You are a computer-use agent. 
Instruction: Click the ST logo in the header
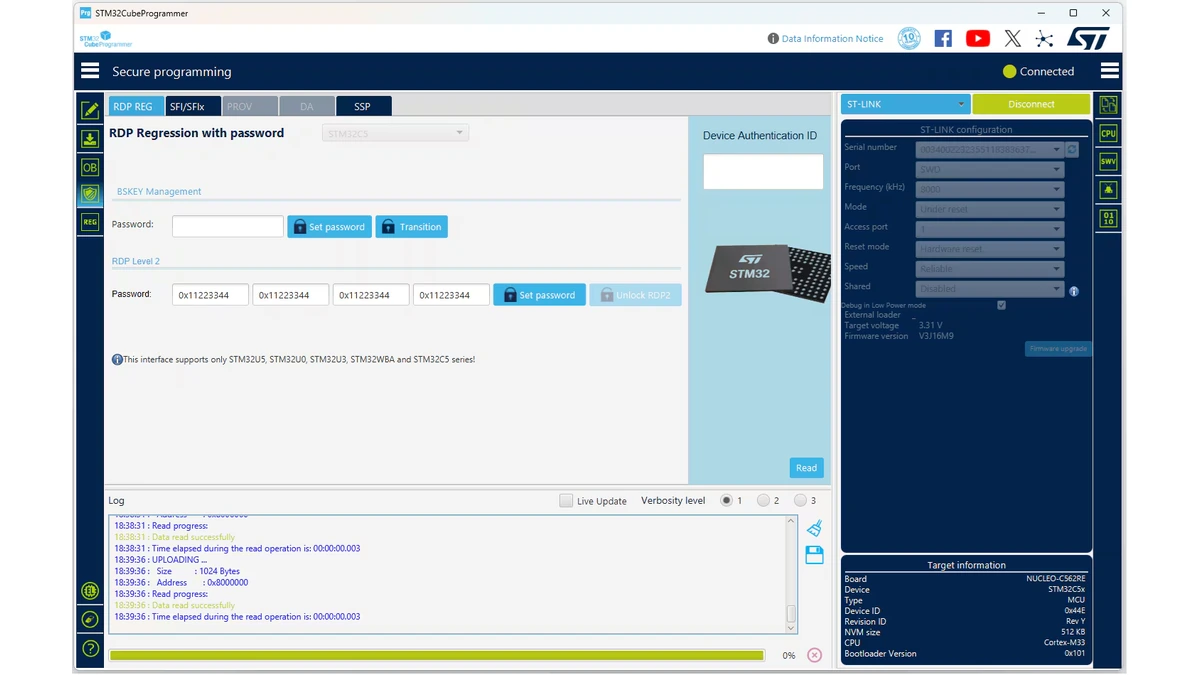pyautogui.click(x=1088, y=38)
